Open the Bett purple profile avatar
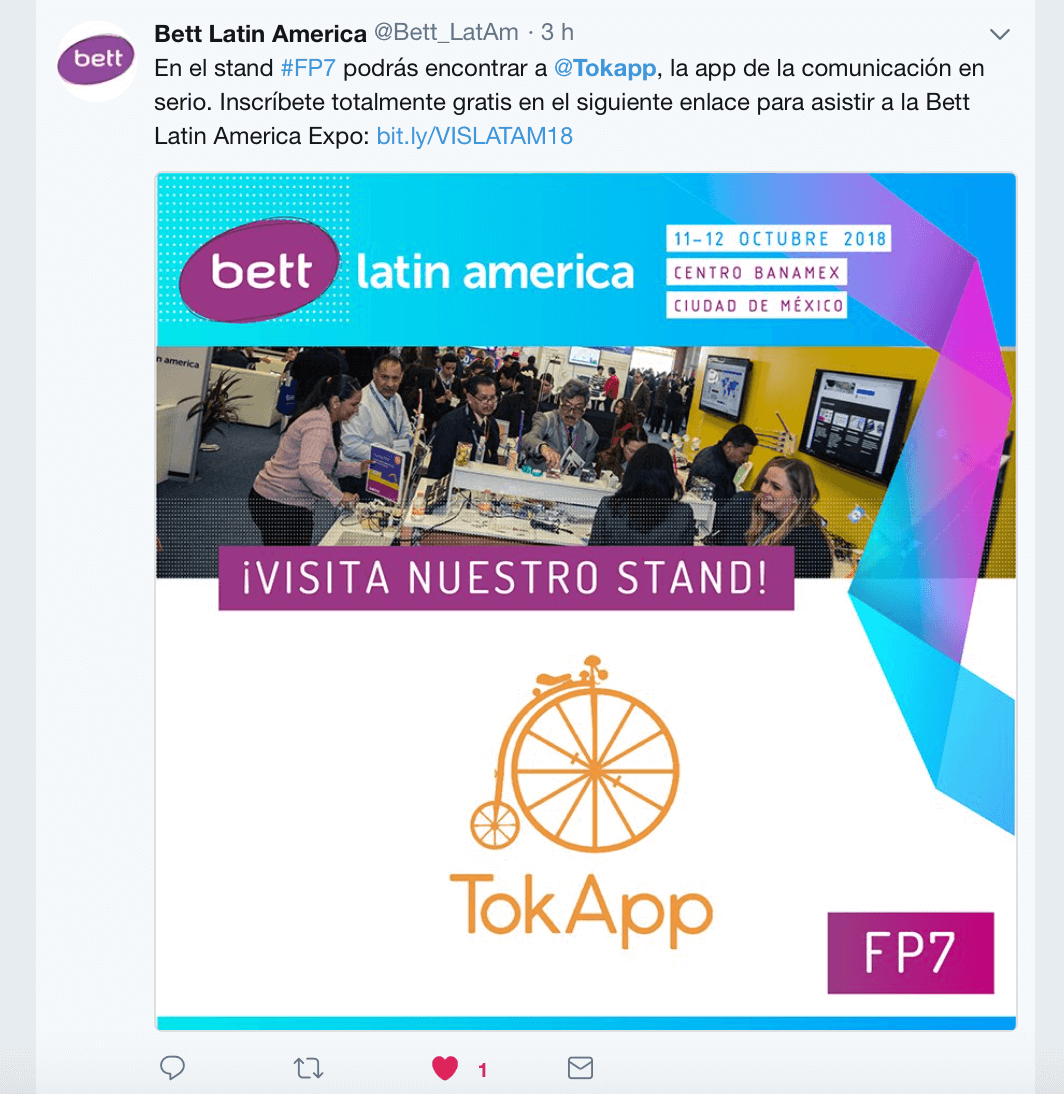1064x1094 pixels. pyautogui.click(x=96, y=61)
